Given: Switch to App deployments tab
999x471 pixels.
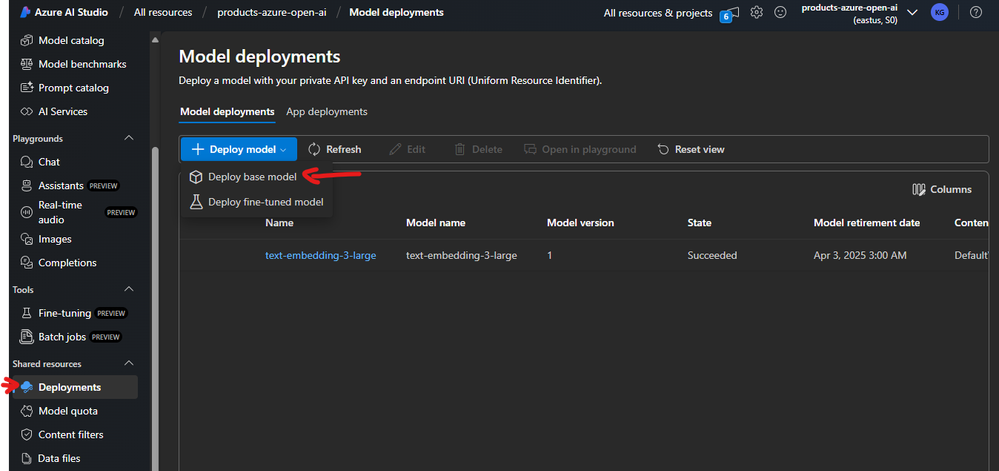Looking at the screenshot, I should 327,112.
